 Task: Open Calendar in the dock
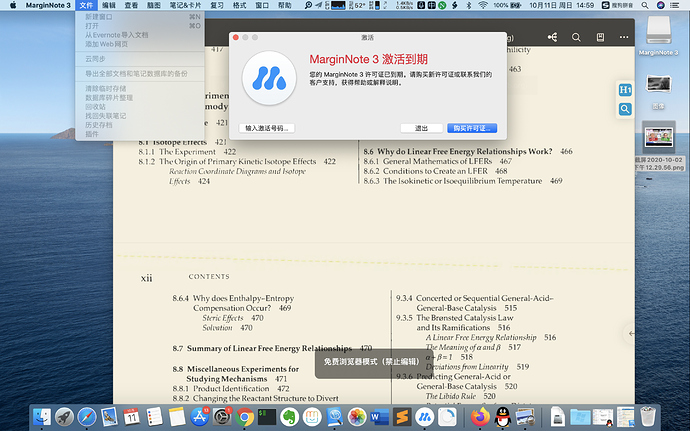point(132,416)
